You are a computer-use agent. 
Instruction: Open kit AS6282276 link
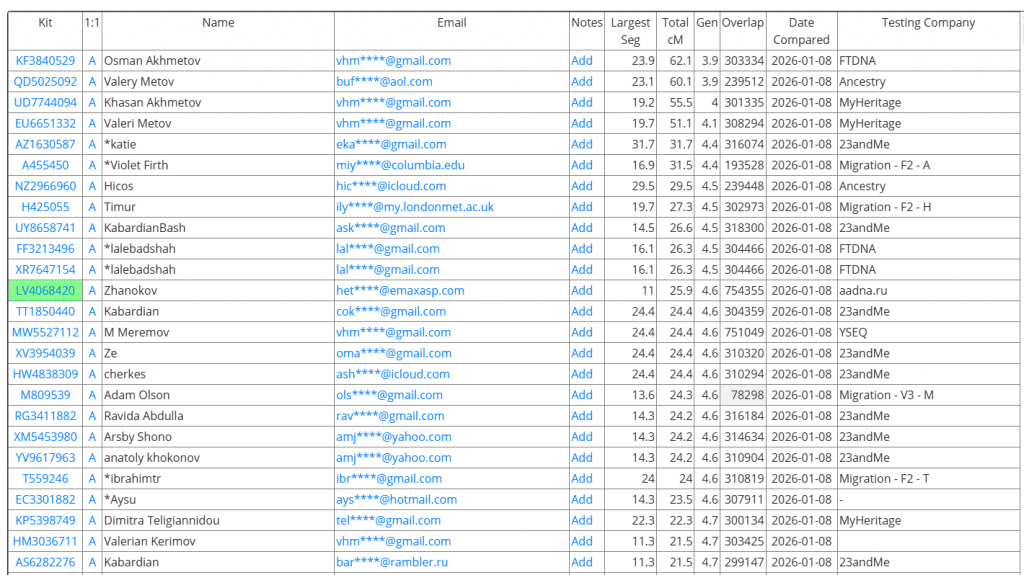[x=45, y=563]
